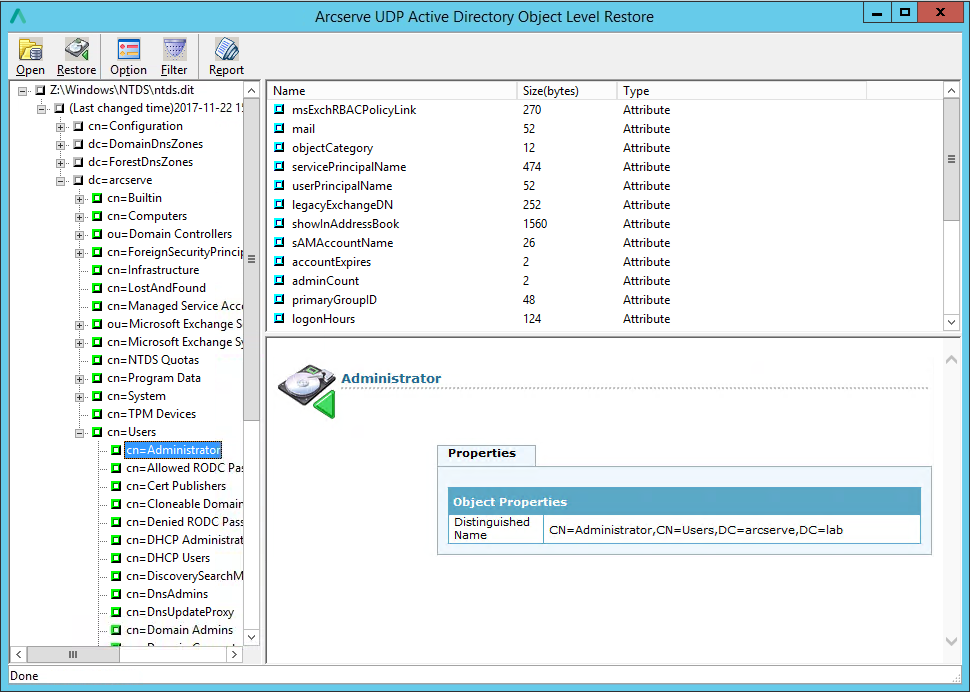The height and width of the screenshot is (692, 970).
Task: Check the box for cn=Computers
Action: 97,216
